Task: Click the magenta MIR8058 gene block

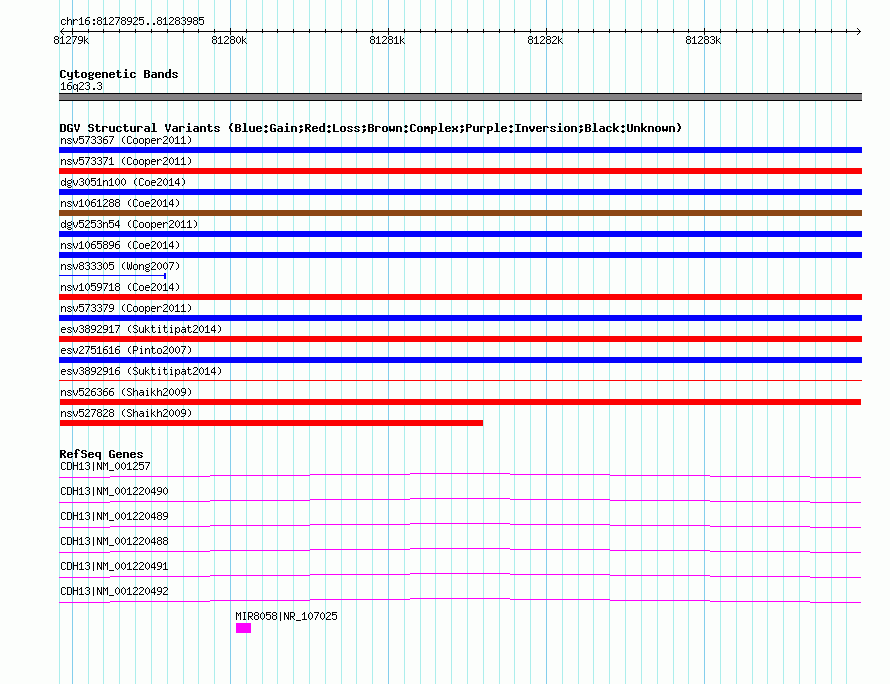Action: [244, 628]
